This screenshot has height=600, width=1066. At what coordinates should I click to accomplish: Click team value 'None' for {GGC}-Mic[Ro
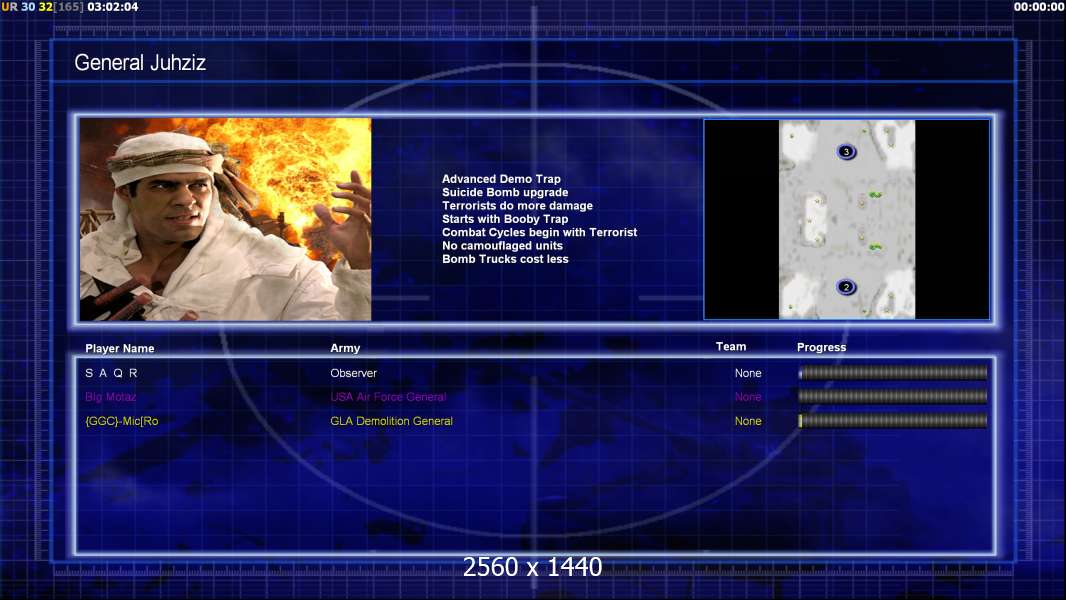(748, 421)
